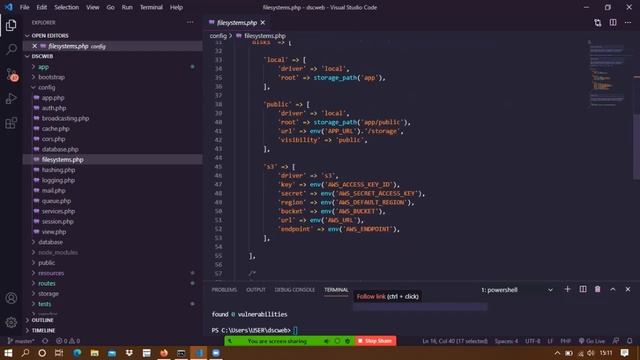Close the filesystems.php editor tab
Viewport: 640px width, 360px height.
pyautogui.click(x=263, y=22)
